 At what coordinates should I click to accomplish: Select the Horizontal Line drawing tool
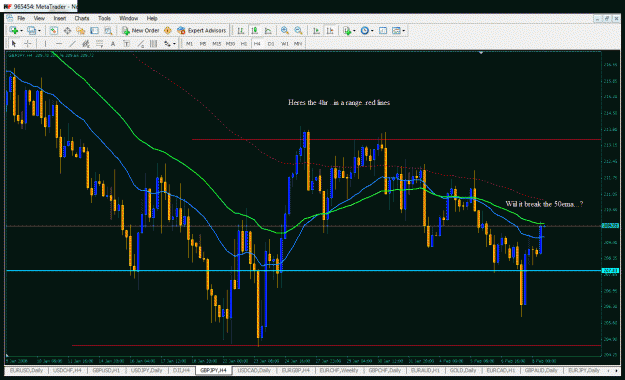coord(59,44)
